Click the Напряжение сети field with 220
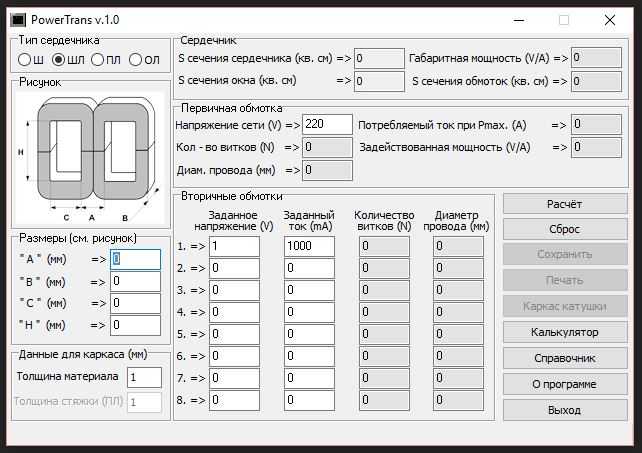 pyautogui.click(x=327, y=124)
